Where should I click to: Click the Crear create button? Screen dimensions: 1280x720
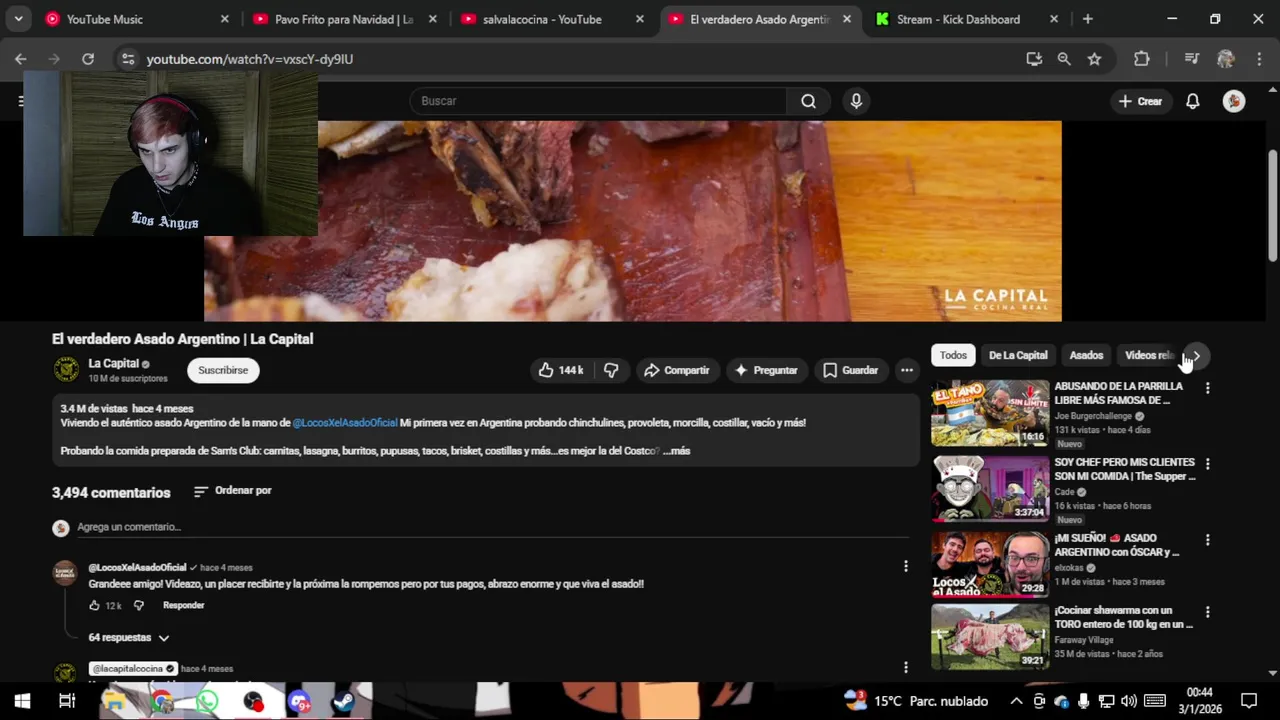[1140, 101]
